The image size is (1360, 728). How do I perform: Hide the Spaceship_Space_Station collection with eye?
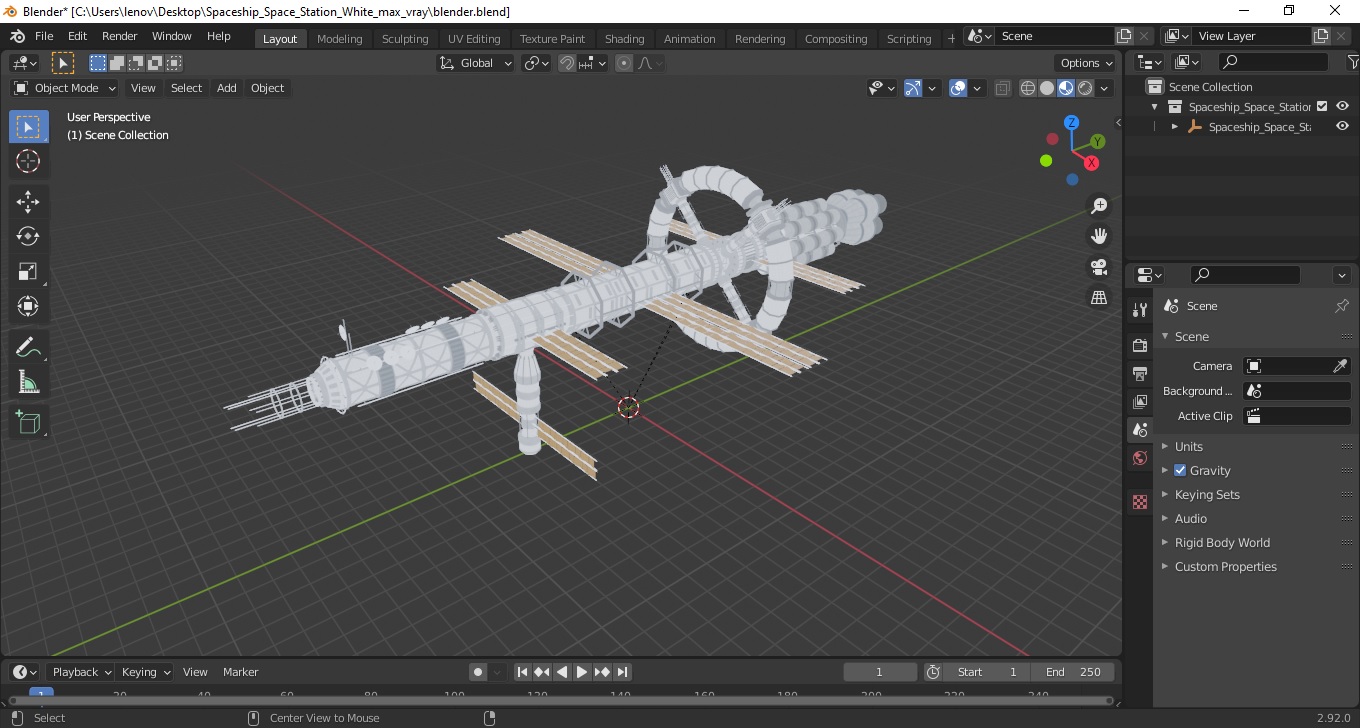coord(1343,106)
